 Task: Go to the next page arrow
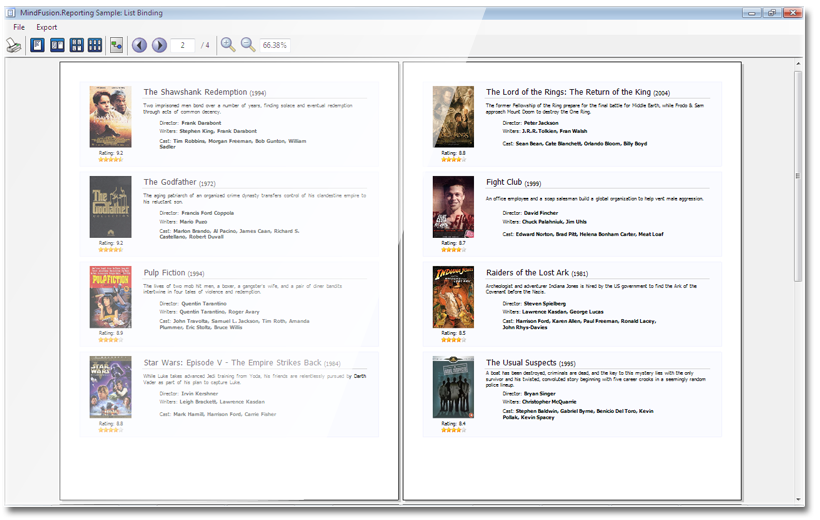159,46
